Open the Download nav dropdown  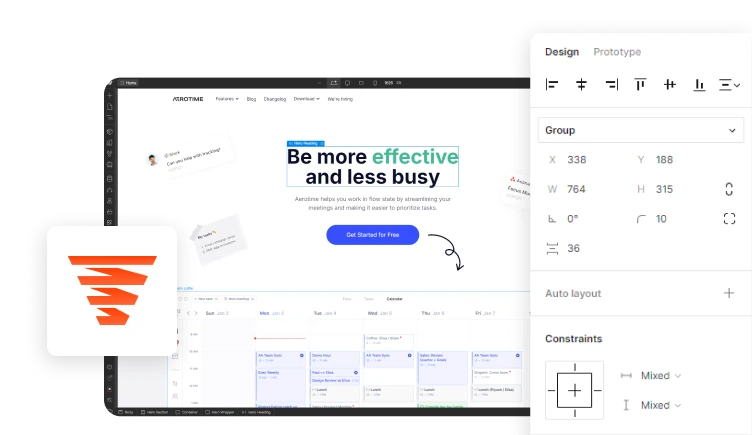tap(306, 99)
